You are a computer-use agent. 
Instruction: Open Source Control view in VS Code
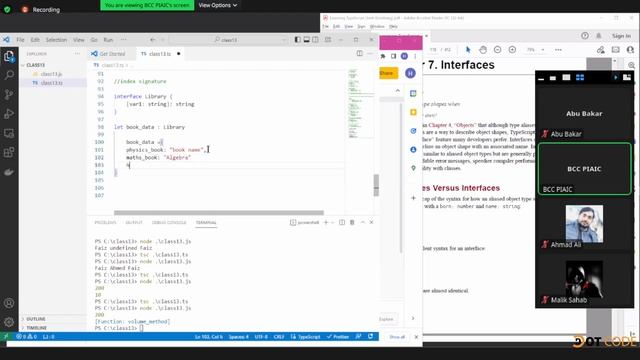pyautogui.click(x=9, y=94)
